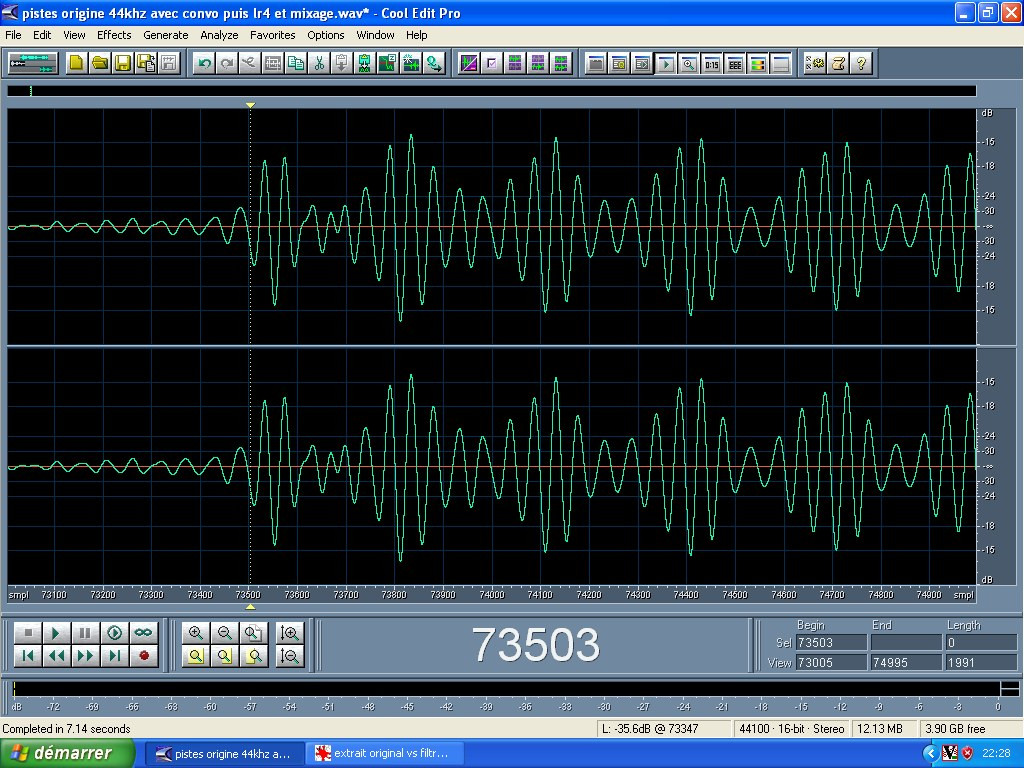Click the yellow cursor marker above waveform
The image size is (1024, 768).
click(250, 105)
